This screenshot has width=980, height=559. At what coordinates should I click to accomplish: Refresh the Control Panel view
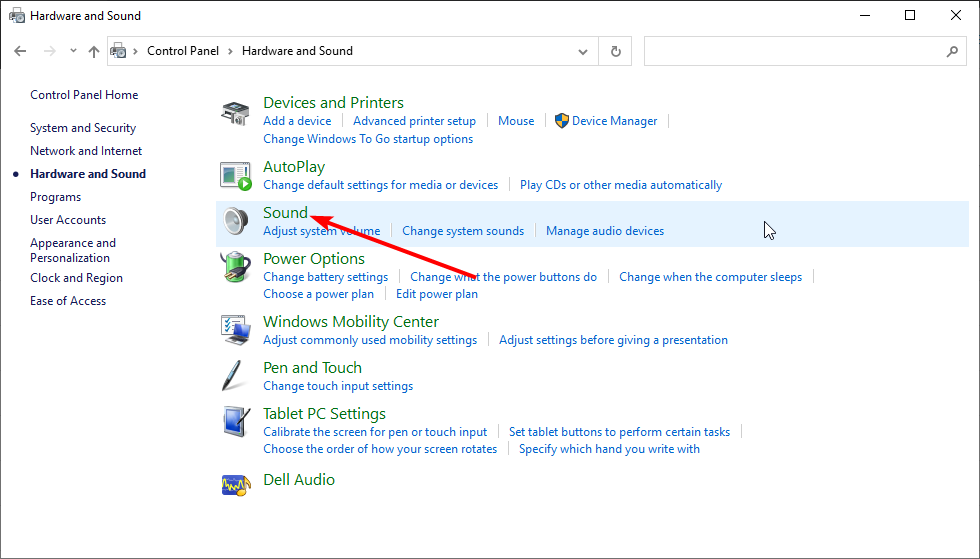click(x=615, y=51)
